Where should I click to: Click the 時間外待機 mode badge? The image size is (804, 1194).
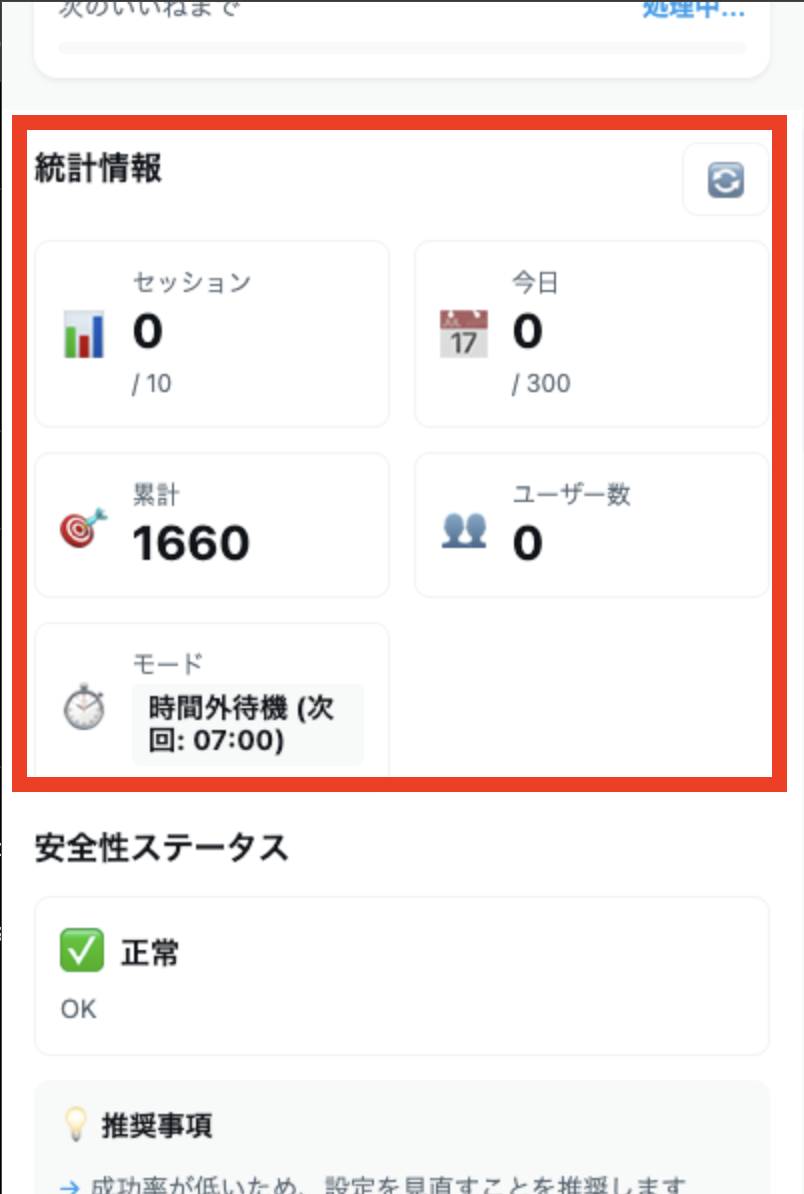click(247, 724)
